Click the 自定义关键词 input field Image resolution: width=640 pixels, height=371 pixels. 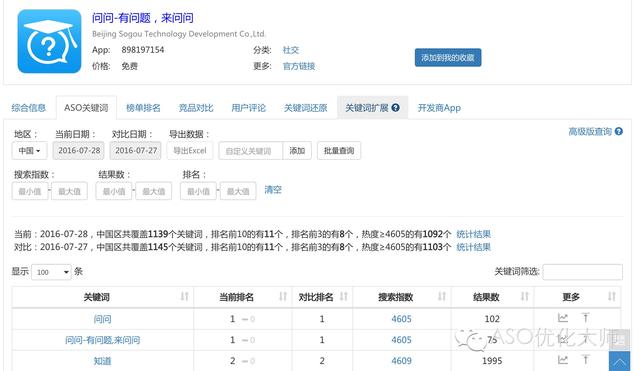tap(250, 151)
